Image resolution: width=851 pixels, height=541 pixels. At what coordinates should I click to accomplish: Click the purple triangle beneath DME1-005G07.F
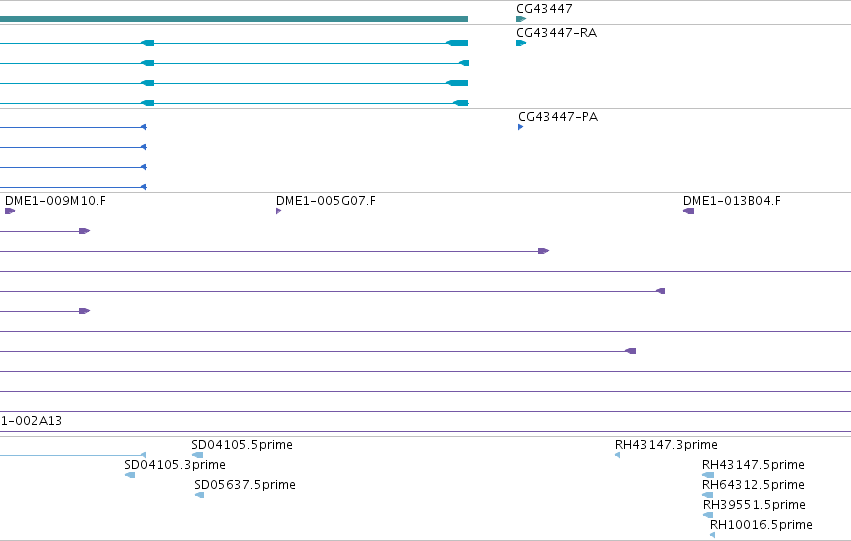click(278, 211)
